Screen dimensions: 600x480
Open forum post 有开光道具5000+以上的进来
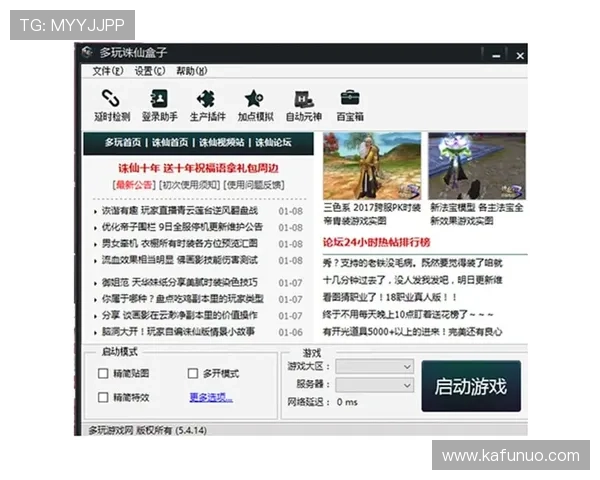pyautogui.click(x=412, y=332)
